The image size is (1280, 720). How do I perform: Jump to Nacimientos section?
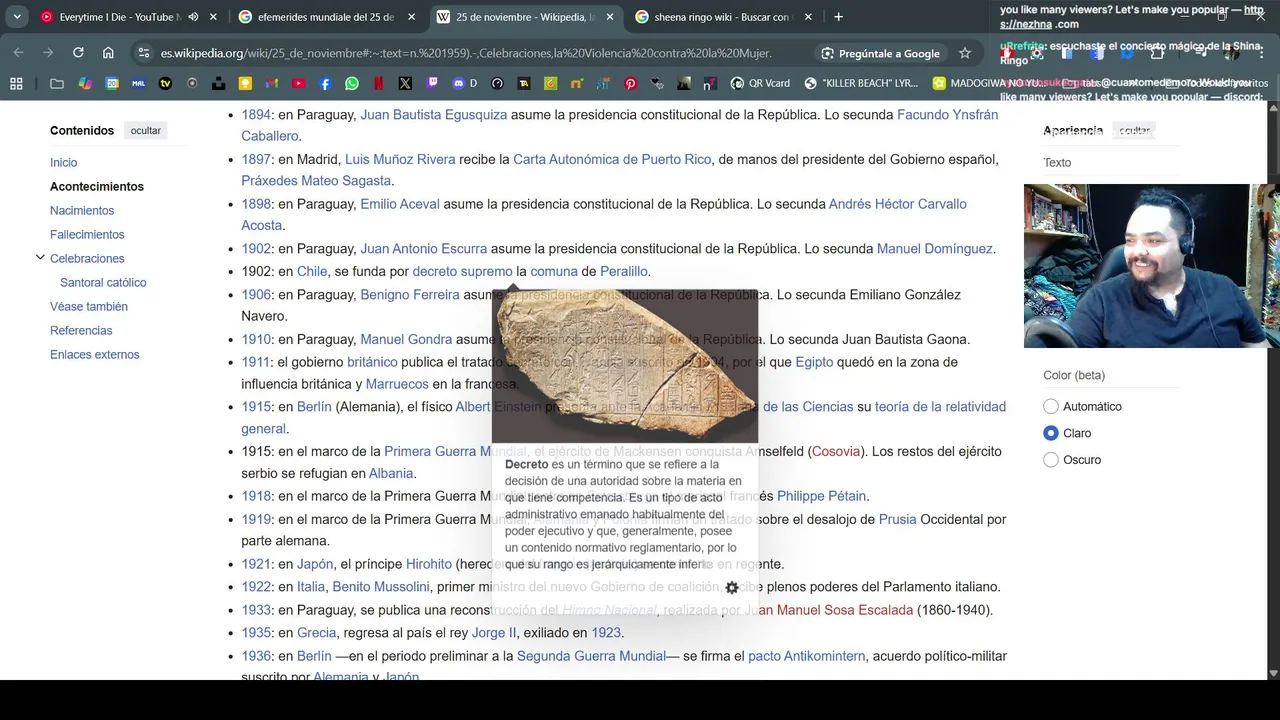coord(82,210)
